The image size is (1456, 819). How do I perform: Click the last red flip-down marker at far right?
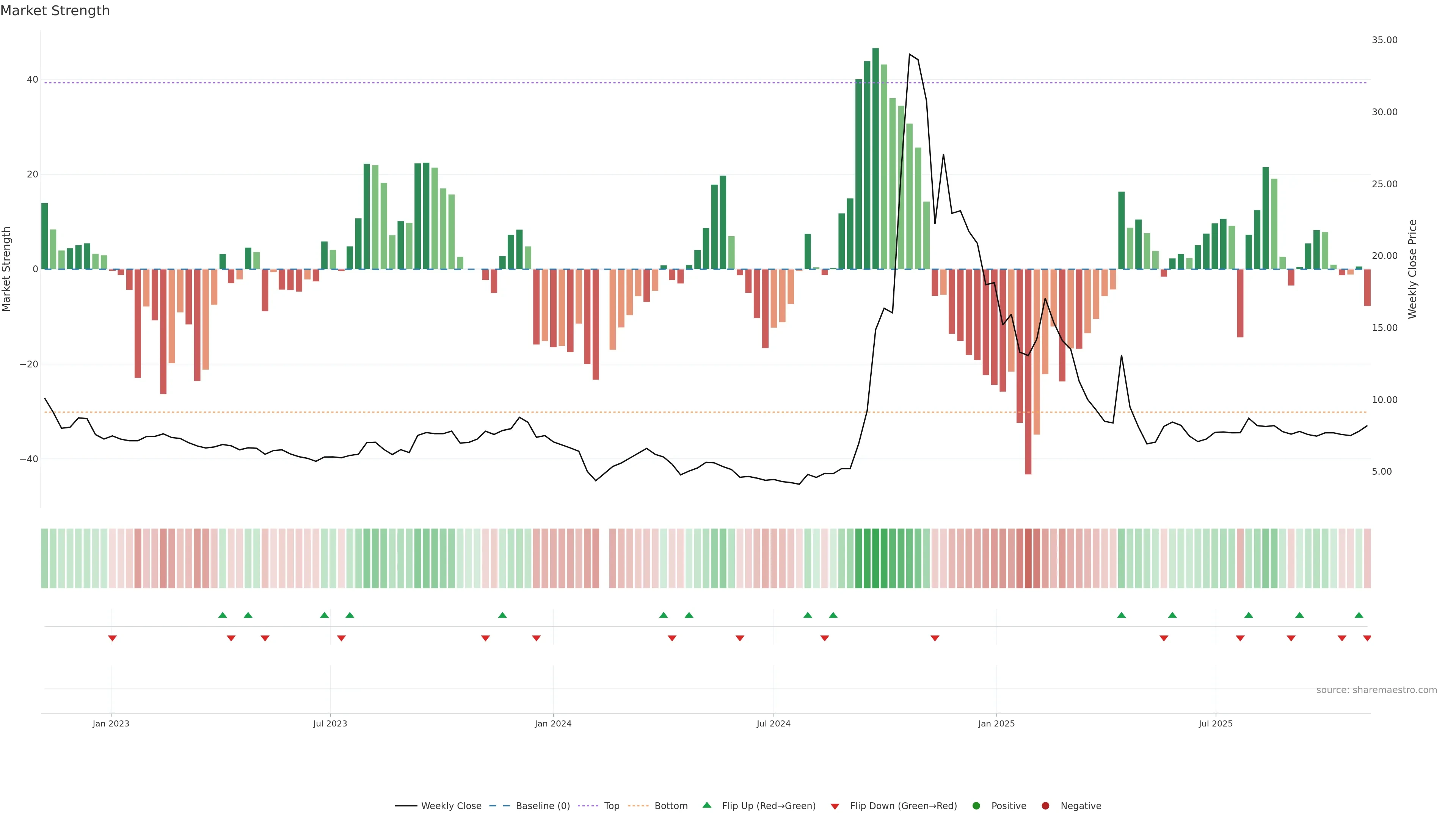(x=1367, y=638)
